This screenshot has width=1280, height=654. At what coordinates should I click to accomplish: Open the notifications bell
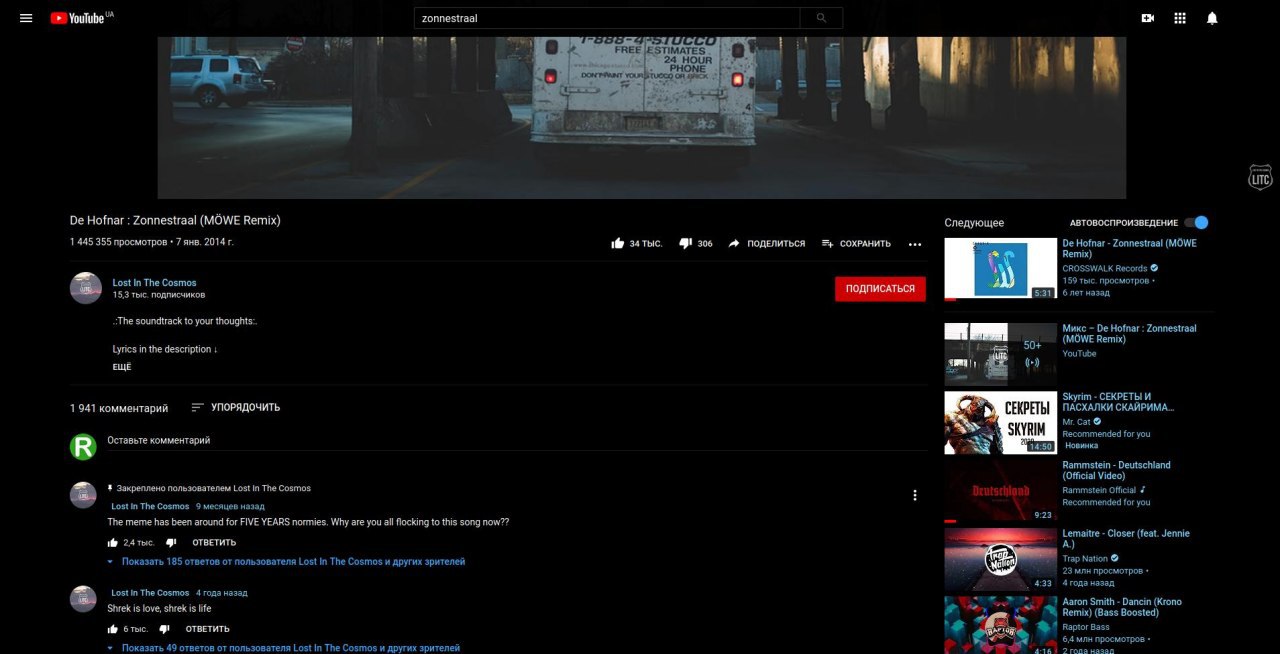1212,18
